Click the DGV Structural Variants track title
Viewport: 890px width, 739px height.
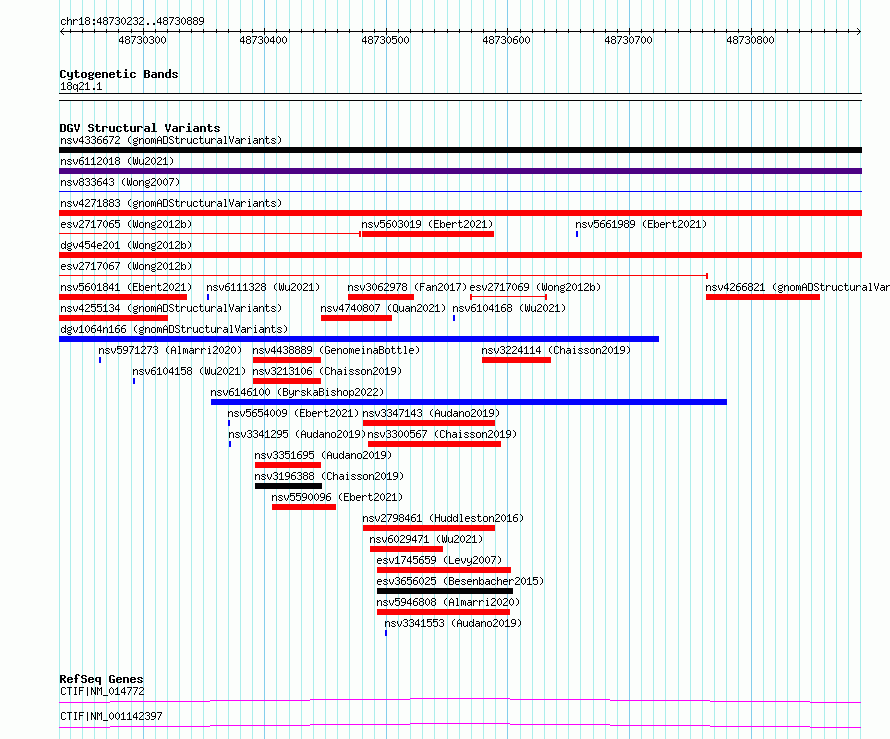coord(140,128)
